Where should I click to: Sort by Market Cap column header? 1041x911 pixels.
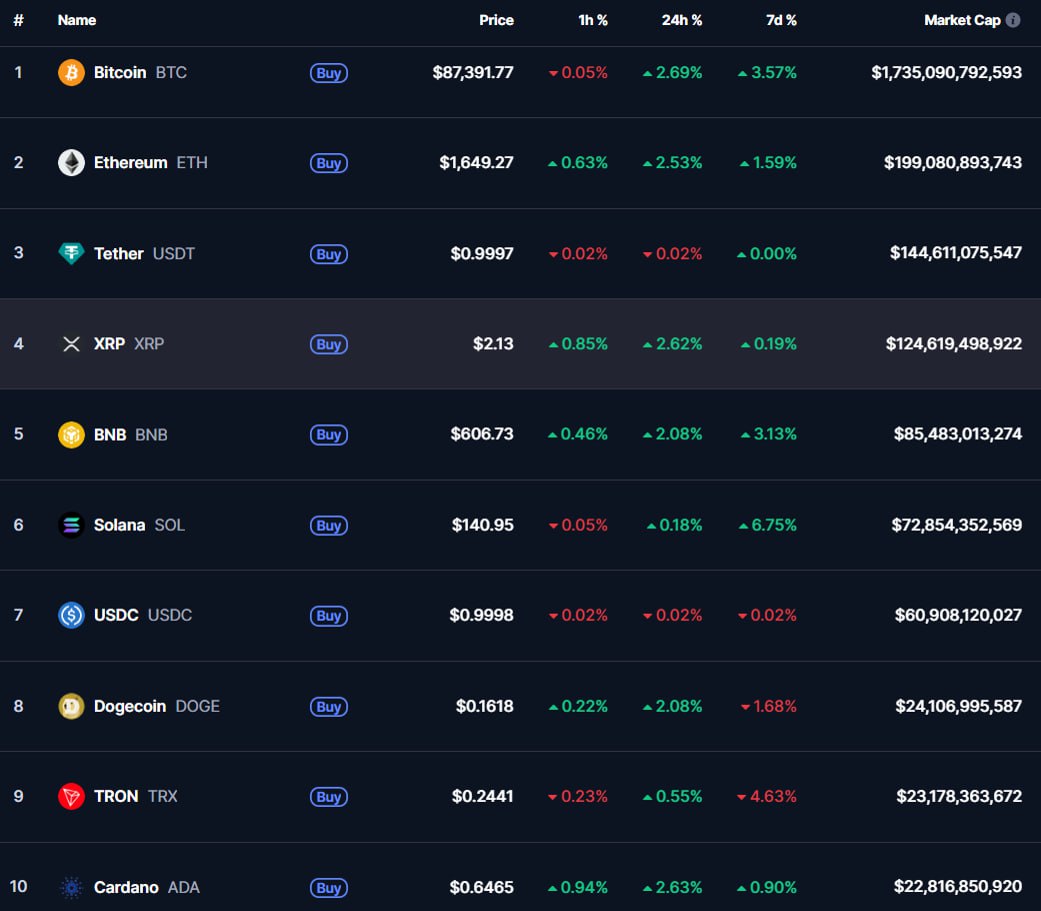tap(962, 20)
